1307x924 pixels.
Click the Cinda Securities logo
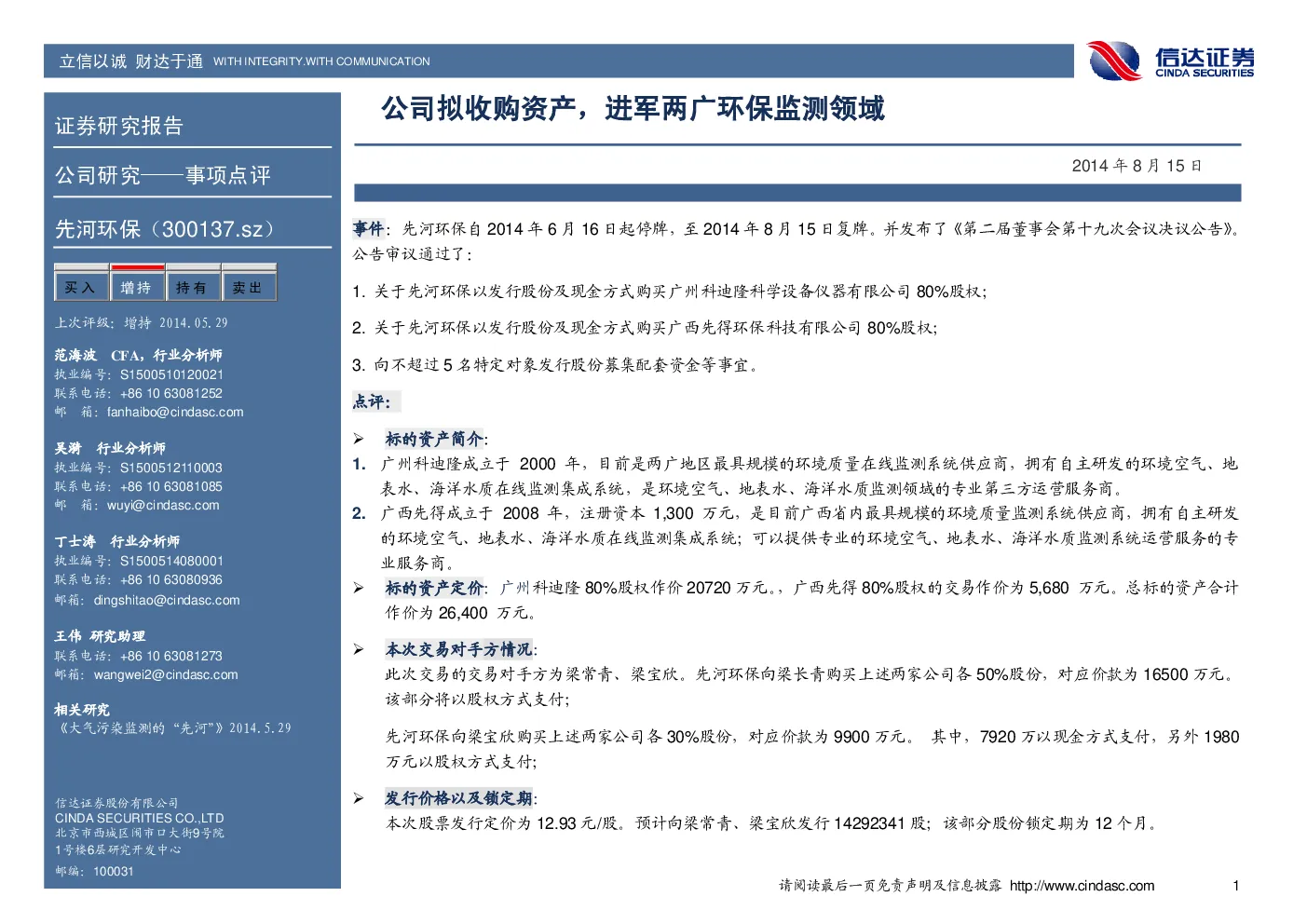1171,61
